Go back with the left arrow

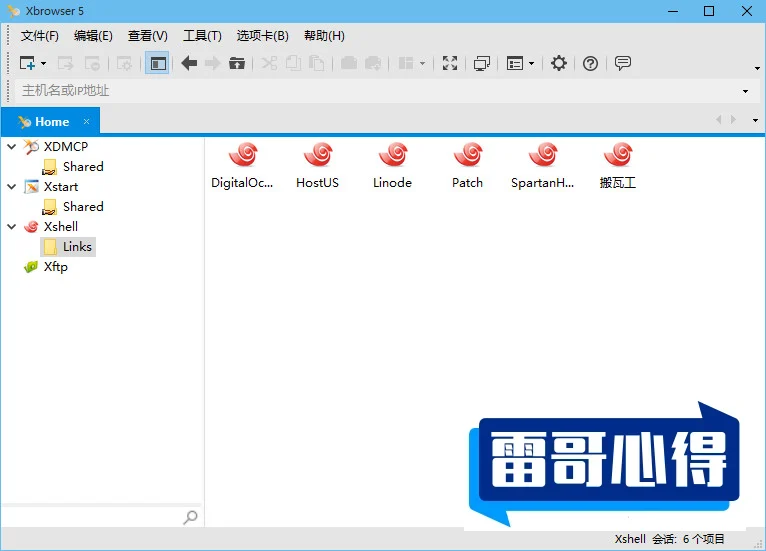189,64
